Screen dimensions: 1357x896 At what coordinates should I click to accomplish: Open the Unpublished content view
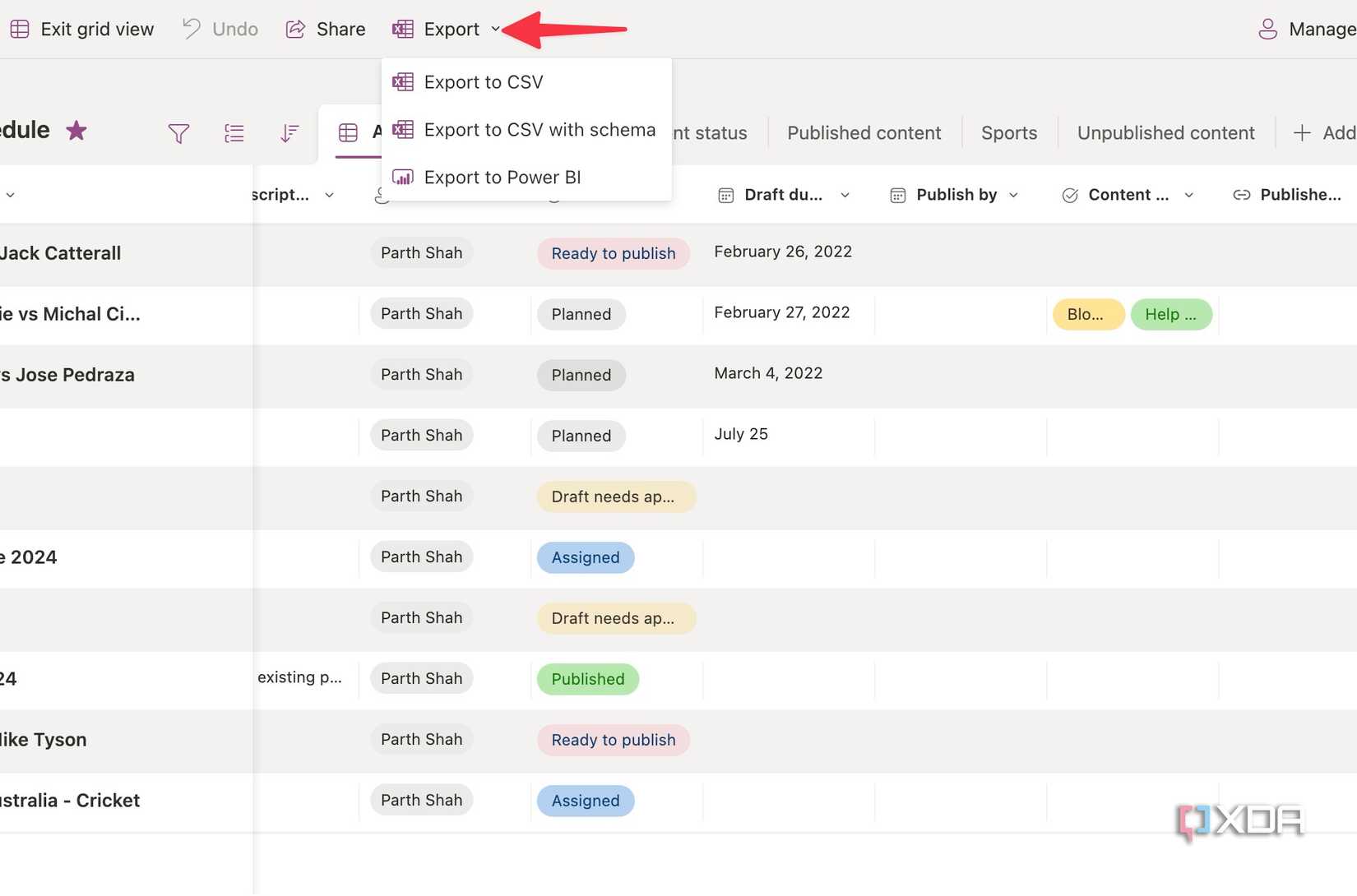pos(1165,132)
